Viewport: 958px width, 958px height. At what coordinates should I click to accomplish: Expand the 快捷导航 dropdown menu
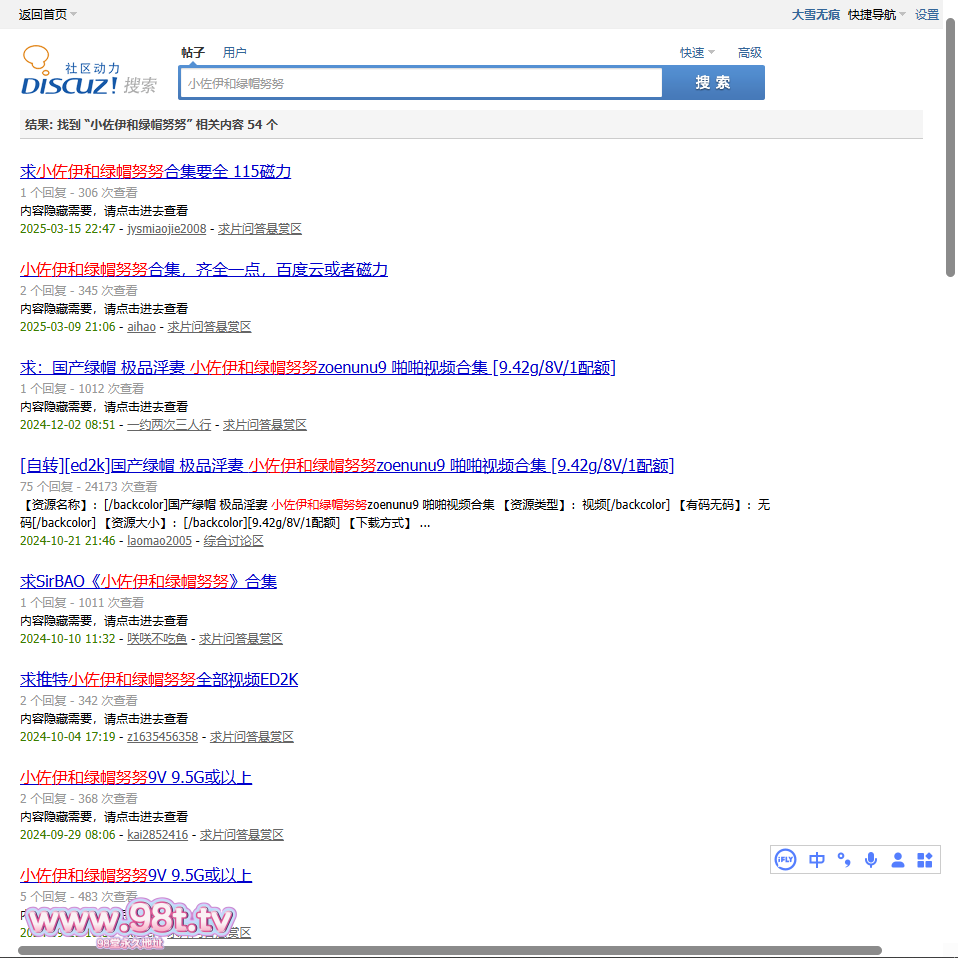876,14
